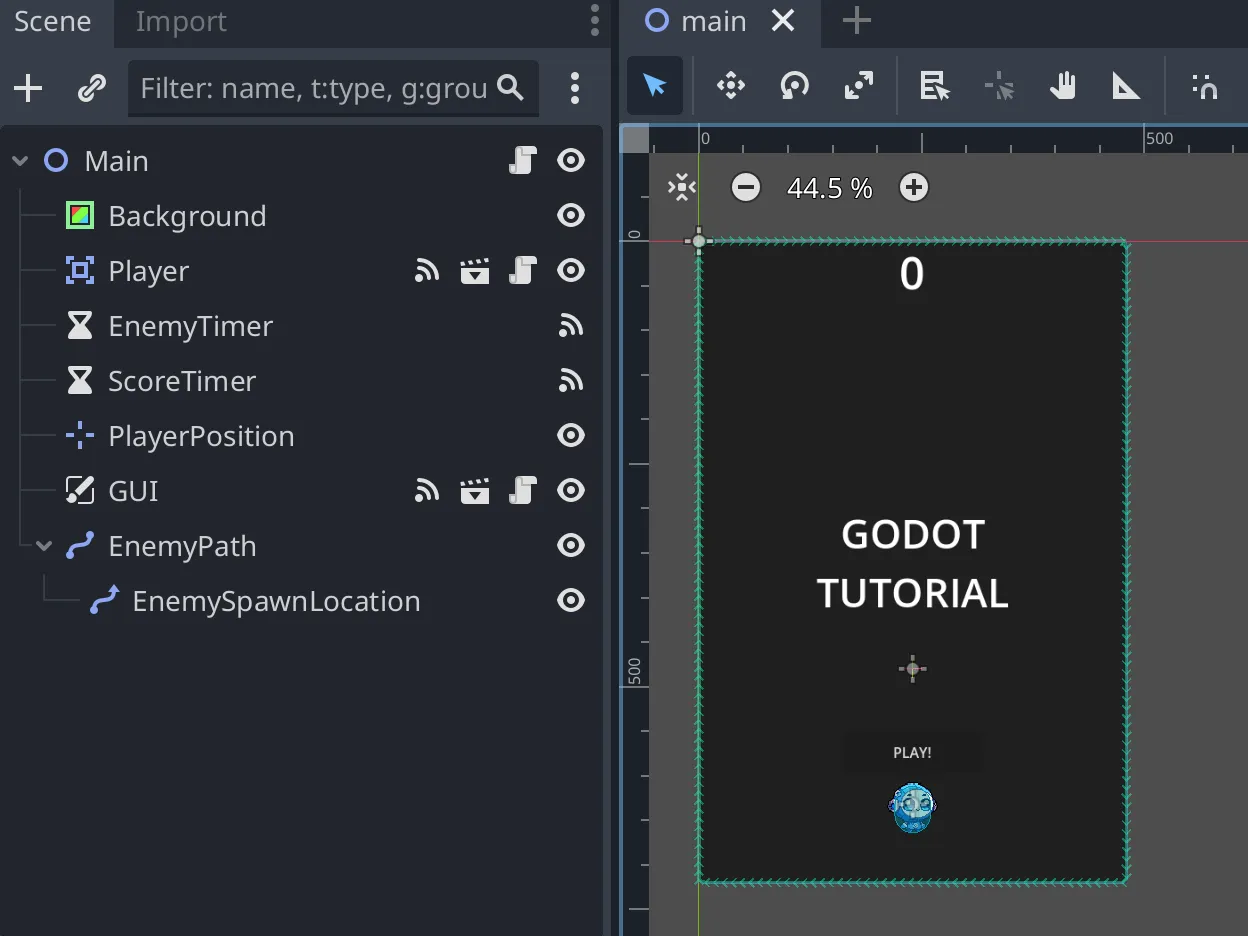Toggle visibility of PlayerPosition node
1248x936 pixels.
pos(571,436)
